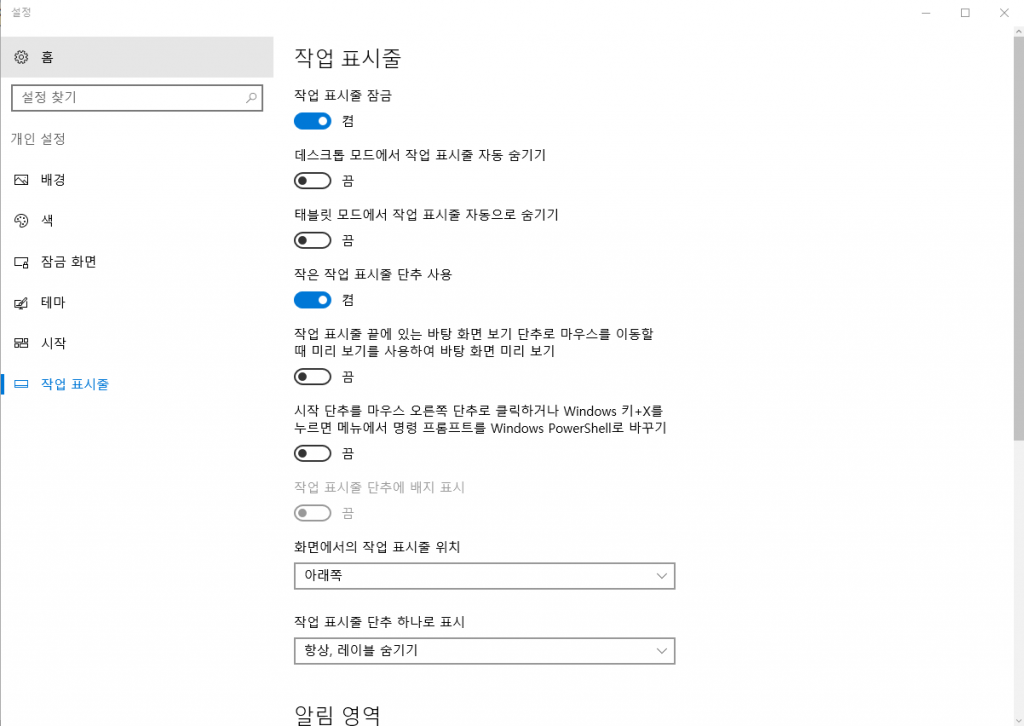Click the 설정 찾기 search field

[x=137, y=98]
